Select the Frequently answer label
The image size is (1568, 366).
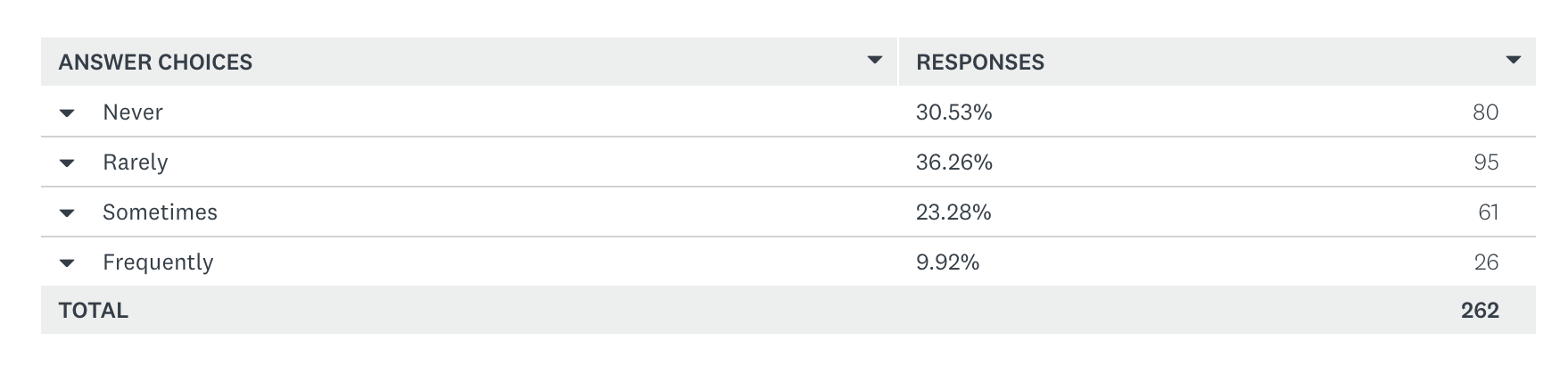[158, 262]
